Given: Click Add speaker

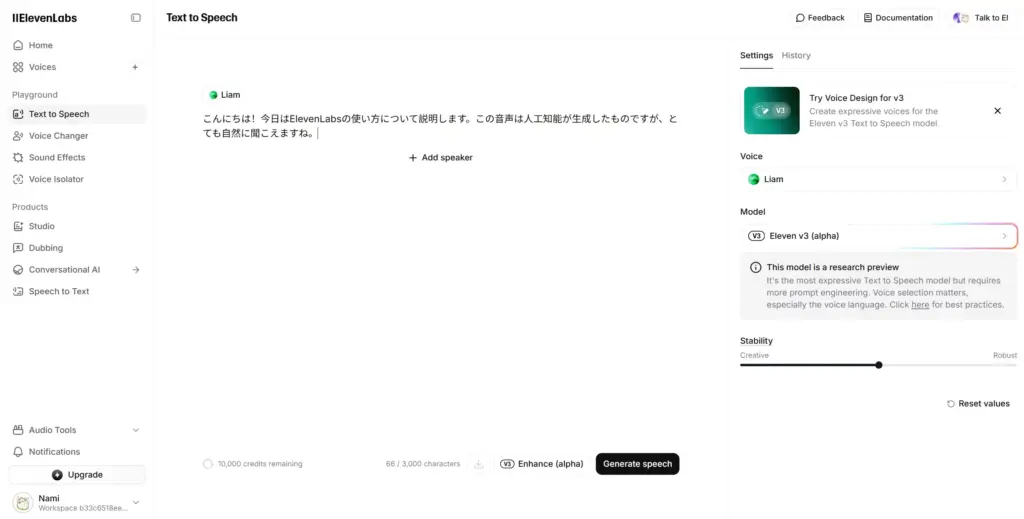Looking at the screenshot, I should point(441,157).
